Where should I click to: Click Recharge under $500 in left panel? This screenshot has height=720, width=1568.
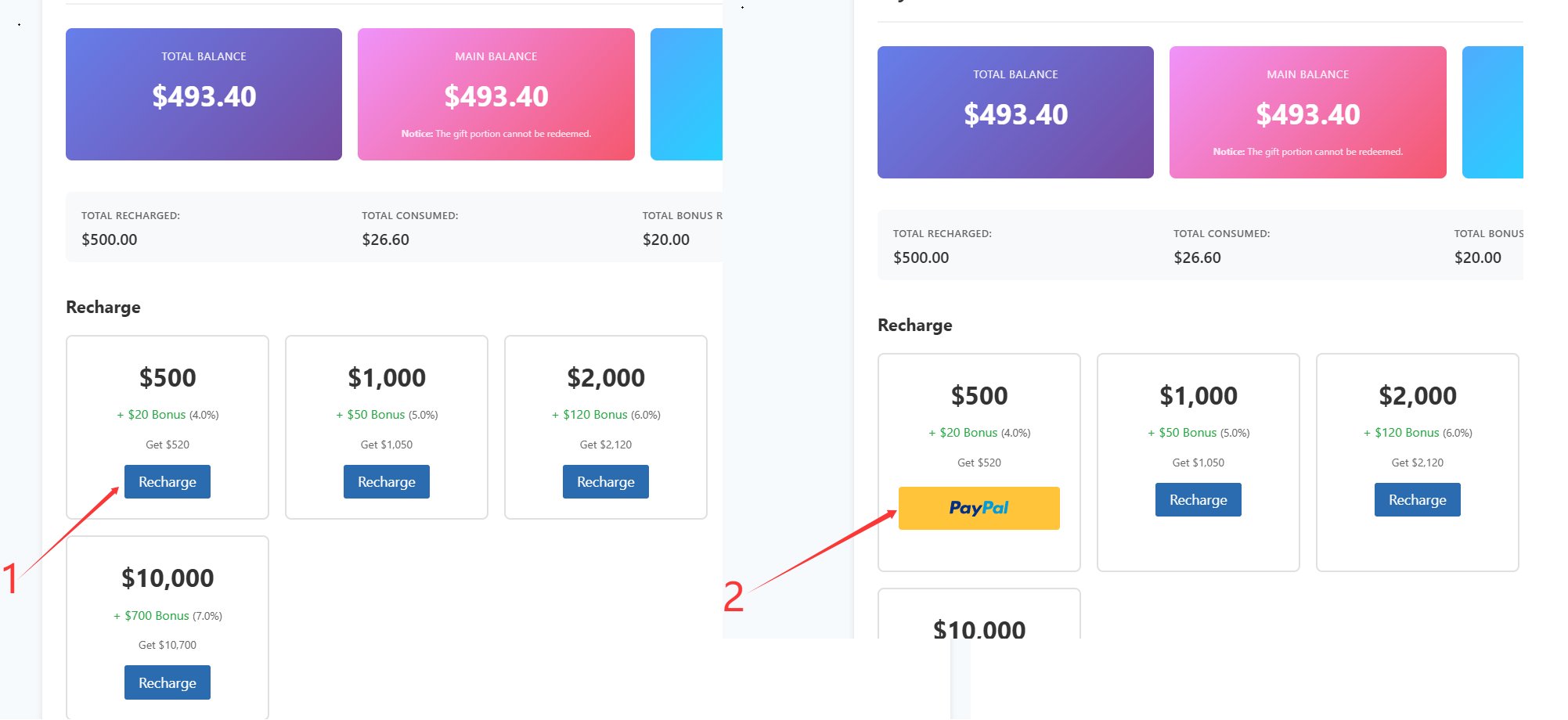click(x=167, y=482)
